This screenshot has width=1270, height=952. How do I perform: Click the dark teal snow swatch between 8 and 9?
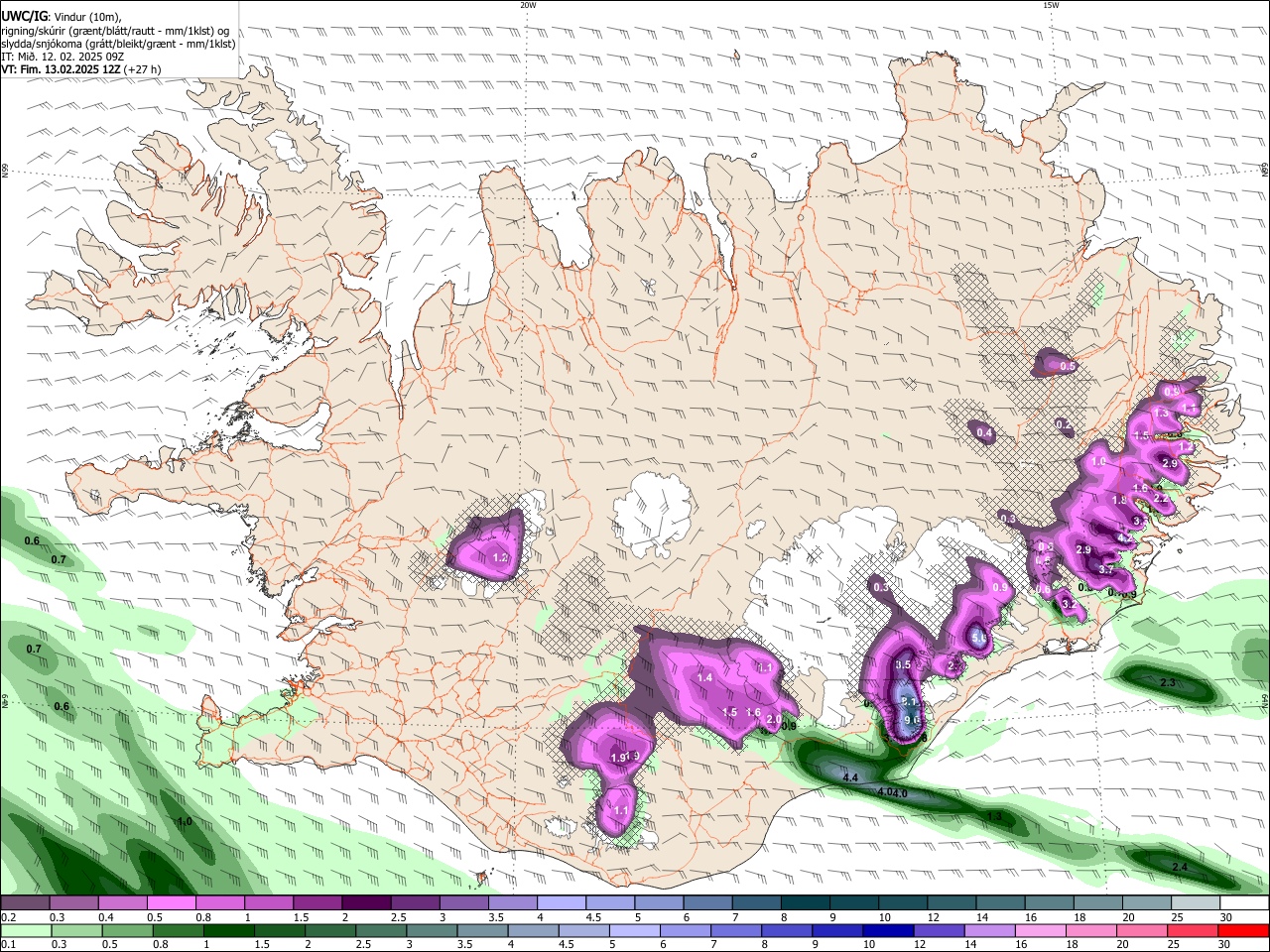click(x=806, y=903)
